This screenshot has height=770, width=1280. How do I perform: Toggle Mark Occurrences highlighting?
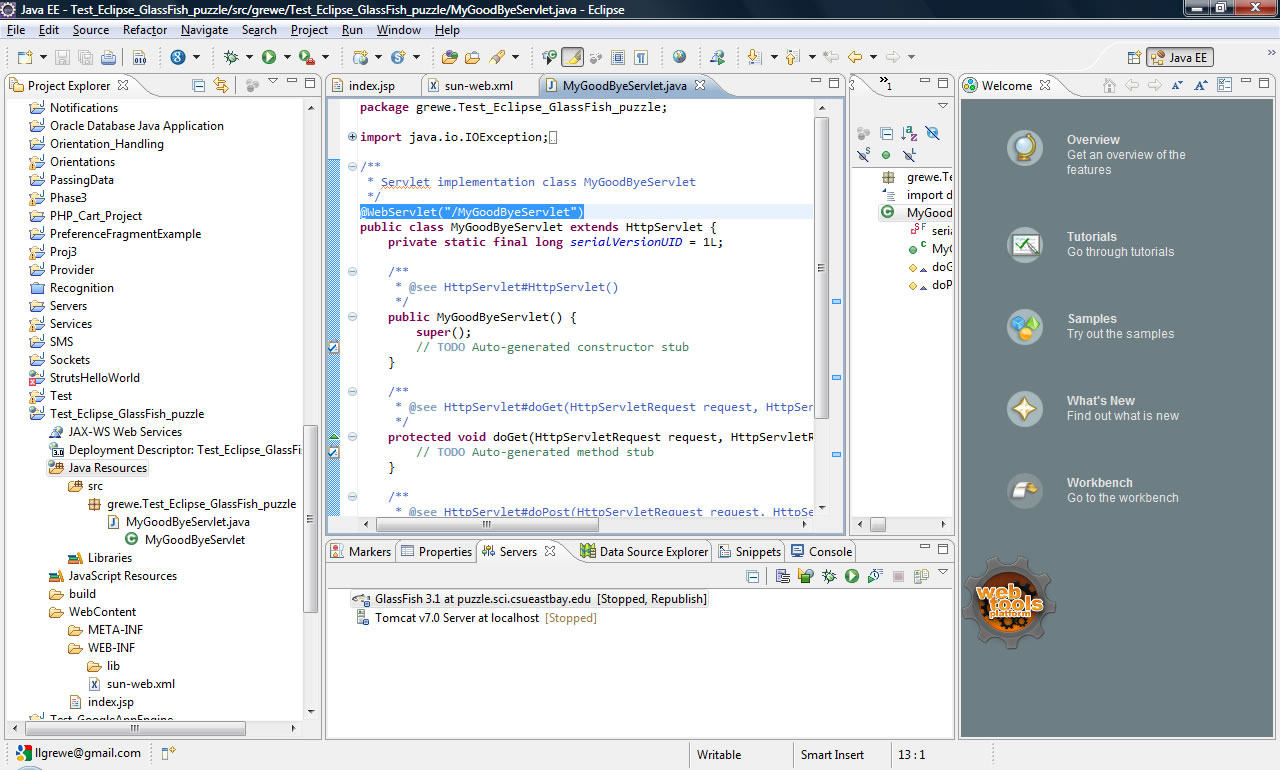[x=572, y=57]
